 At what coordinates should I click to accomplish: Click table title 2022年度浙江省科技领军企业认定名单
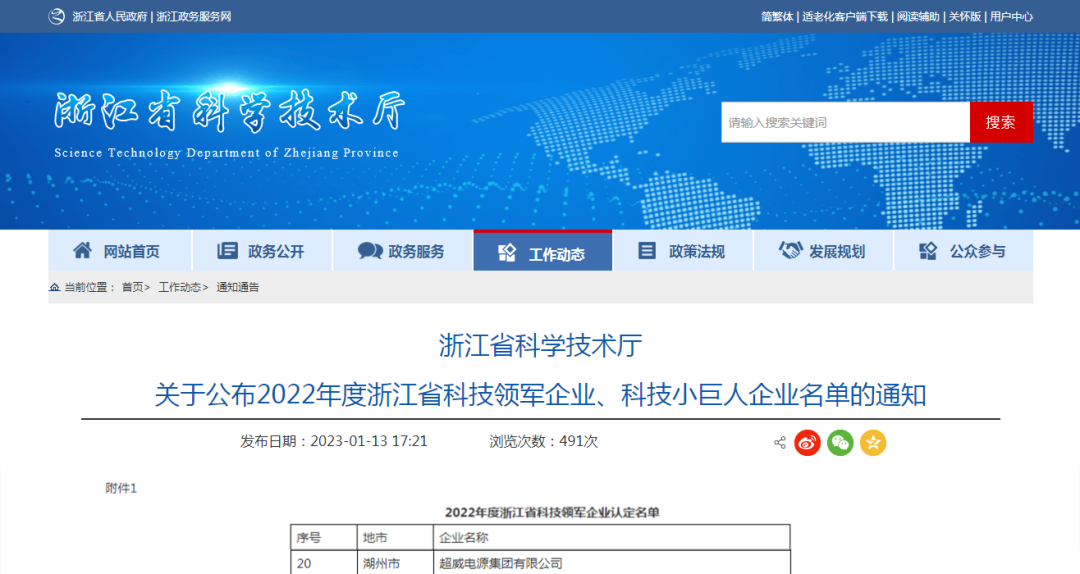tap(552, 512)
